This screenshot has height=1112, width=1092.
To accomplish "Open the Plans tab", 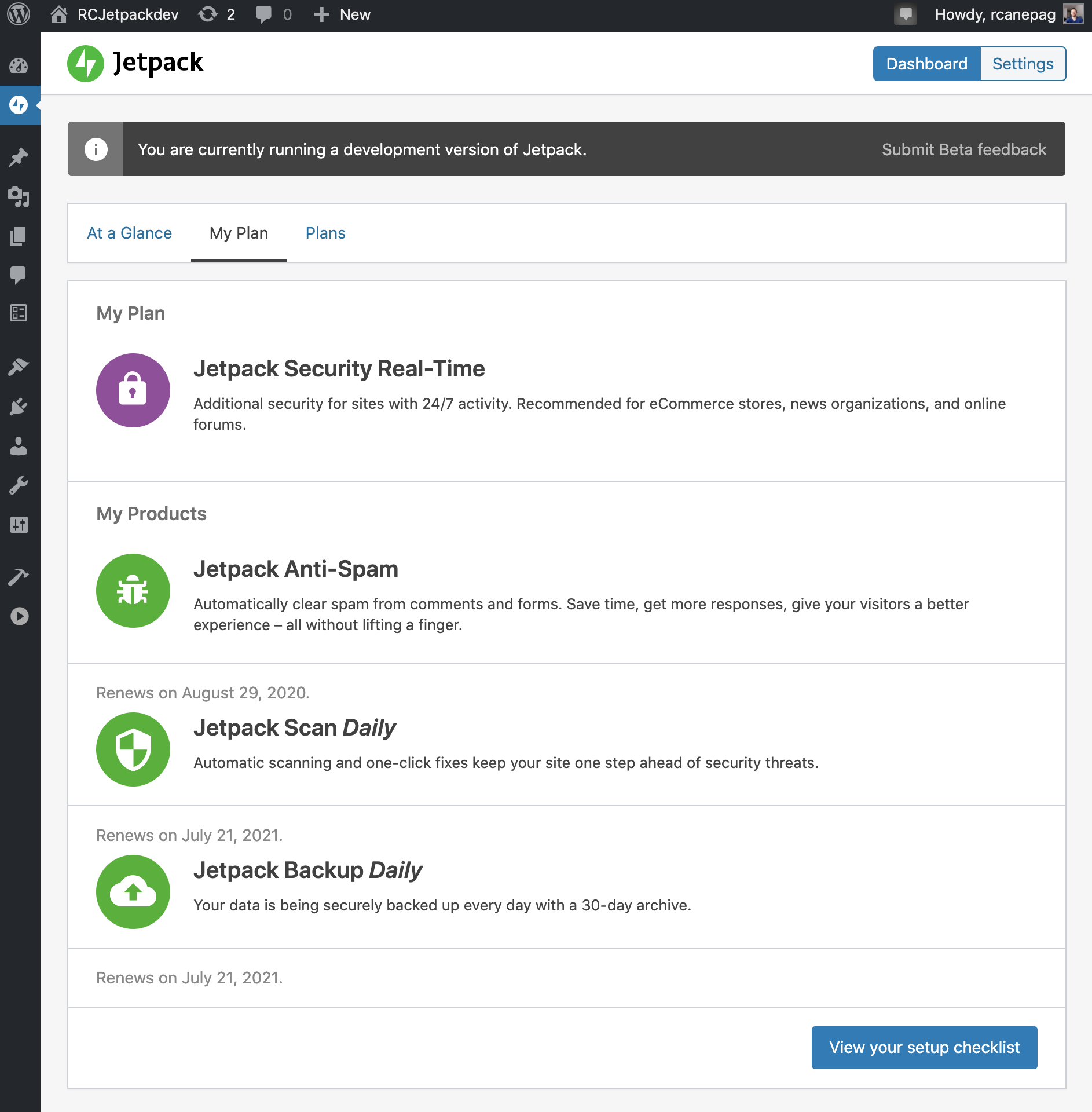I will point(325,233).
